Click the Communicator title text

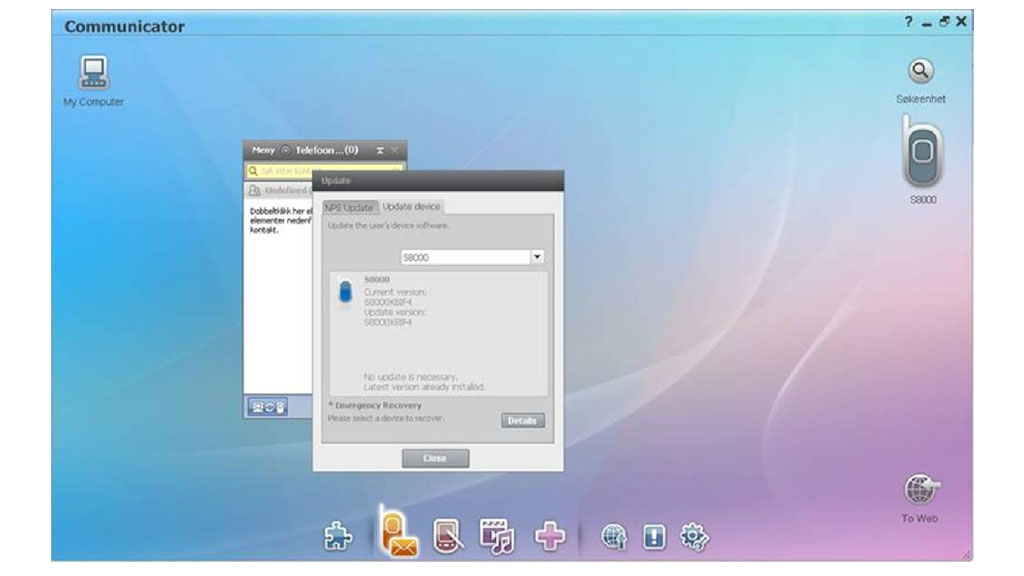click(124, 27)
